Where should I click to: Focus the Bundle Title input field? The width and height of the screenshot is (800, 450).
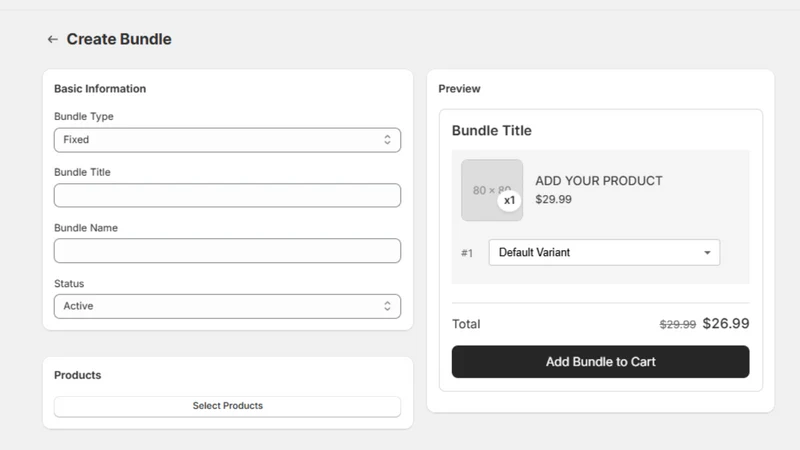click(x=227, y=195)
